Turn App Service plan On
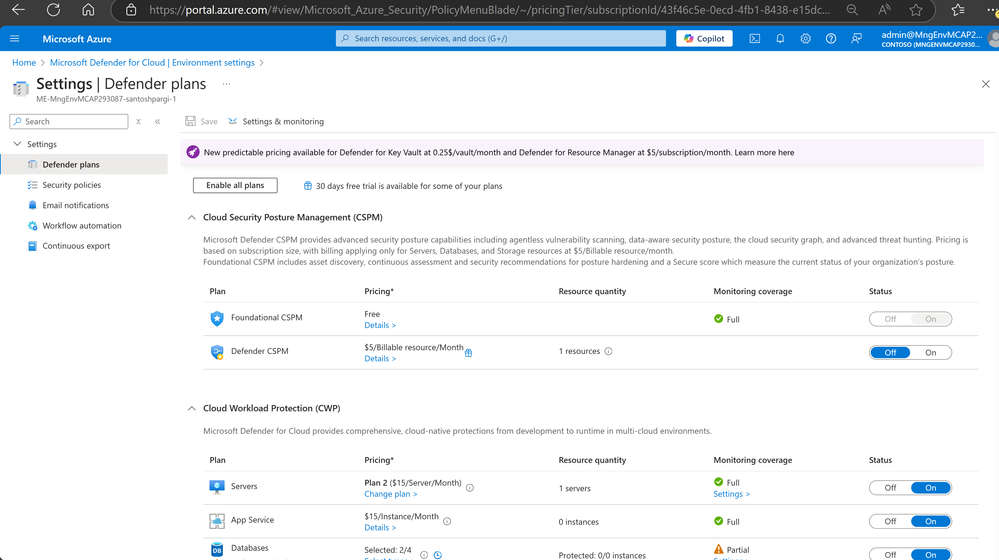Screen dimensions: 999x560 pos(930,521)
